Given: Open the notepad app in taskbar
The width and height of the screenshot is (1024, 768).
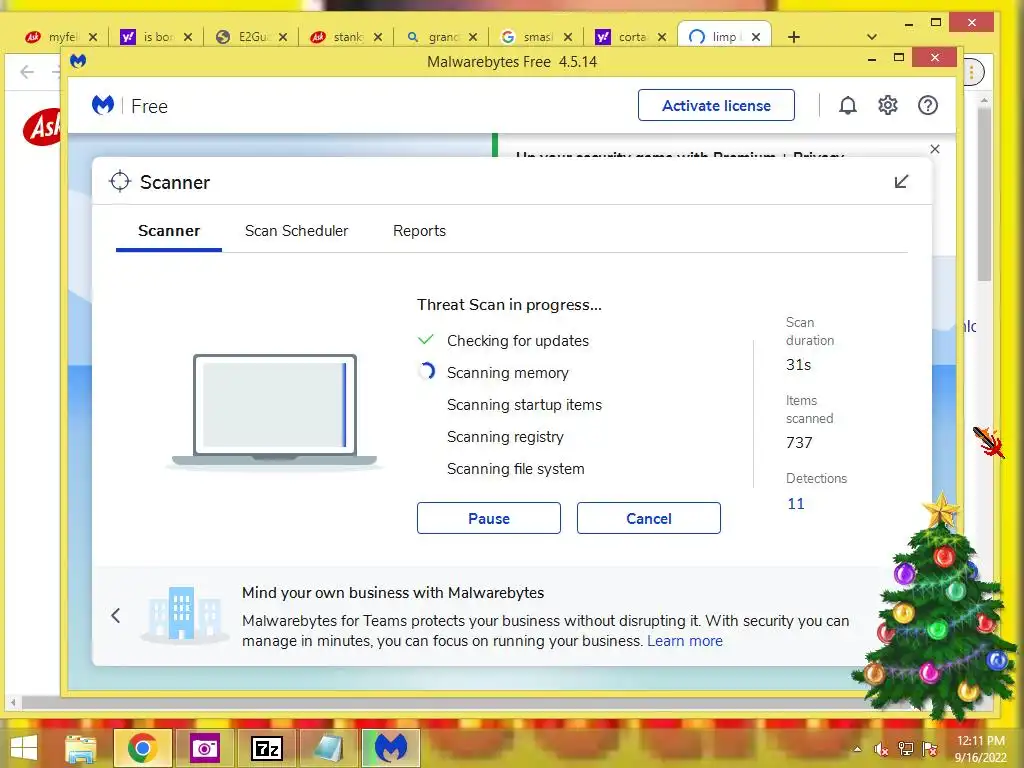Looking at the screenshot, I should tap(328, 748).
